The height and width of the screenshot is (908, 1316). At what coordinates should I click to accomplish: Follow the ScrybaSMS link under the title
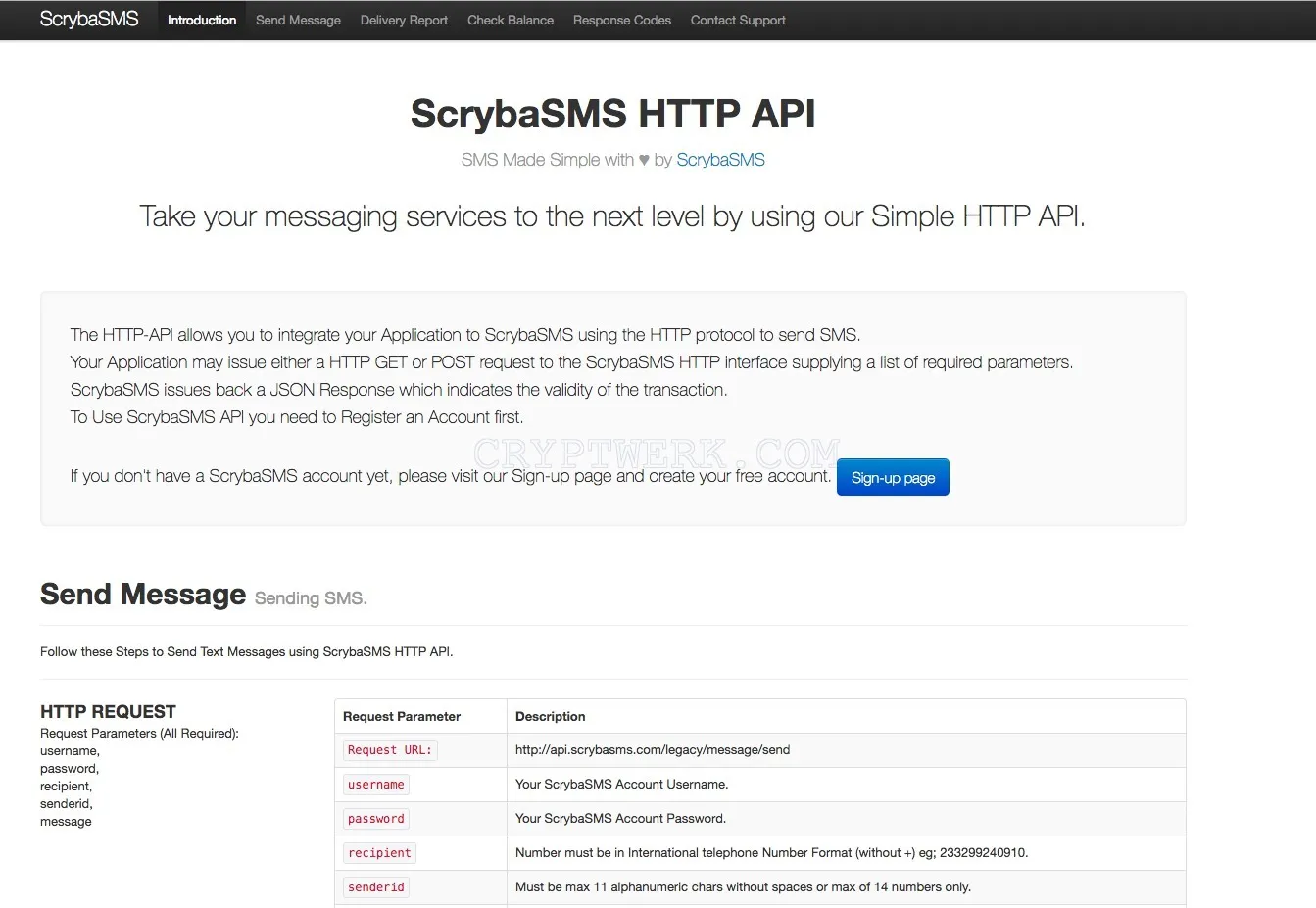click(720, 160)
